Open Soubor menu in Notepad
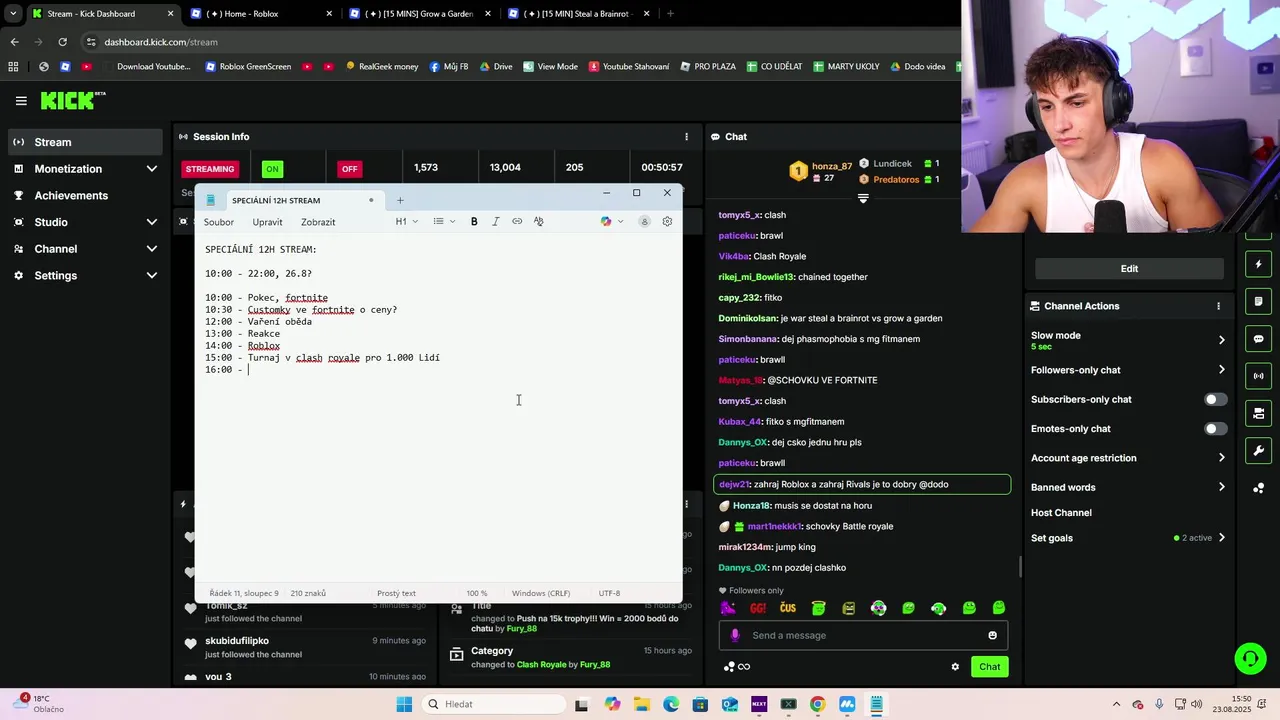1280x720 pixels. (x=219, y=222)
